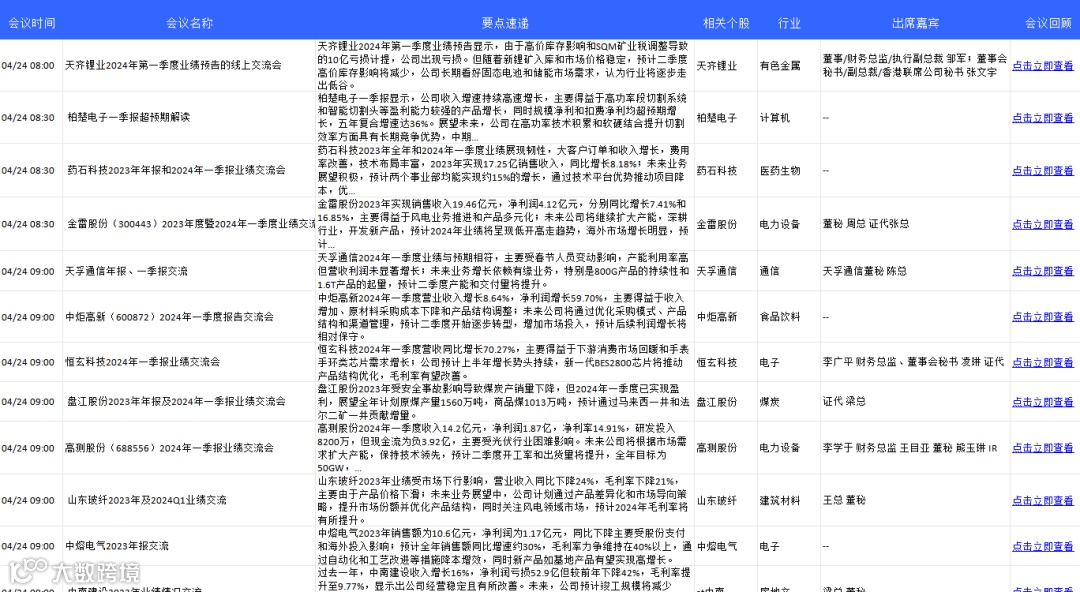Open 点击立即查看 link for 天齐锂业 meeting

point(1042,66)
